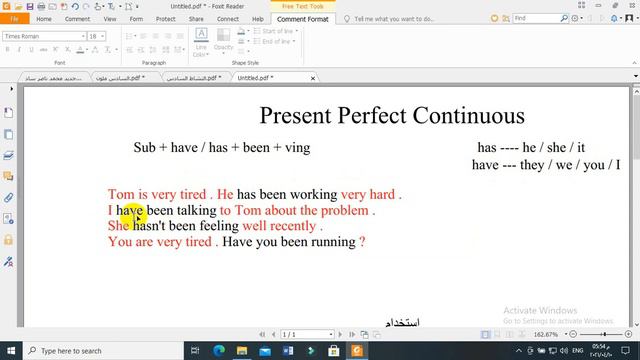Screen dimensions: 640x360
Task: Close the Untitled.pdf document tab
Action: click(x=313, y=78)
